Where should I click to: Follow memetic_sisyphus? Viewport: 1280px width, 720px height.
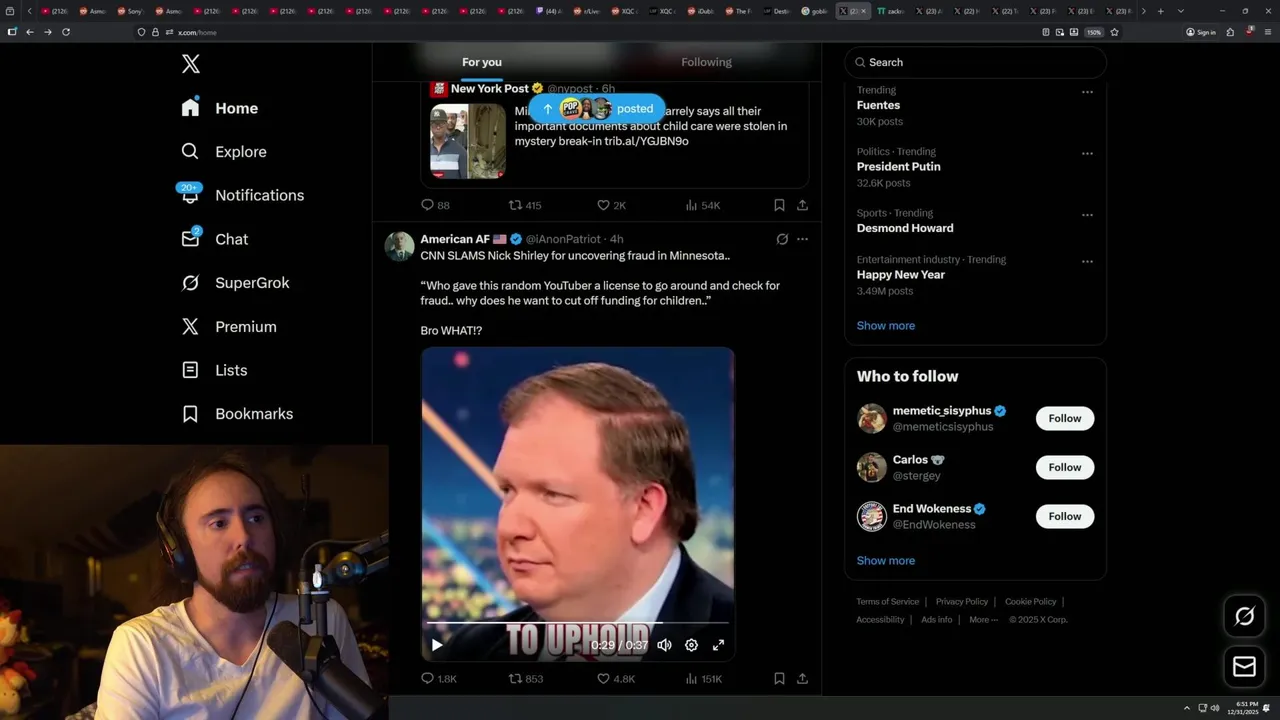coord(1064,419)
